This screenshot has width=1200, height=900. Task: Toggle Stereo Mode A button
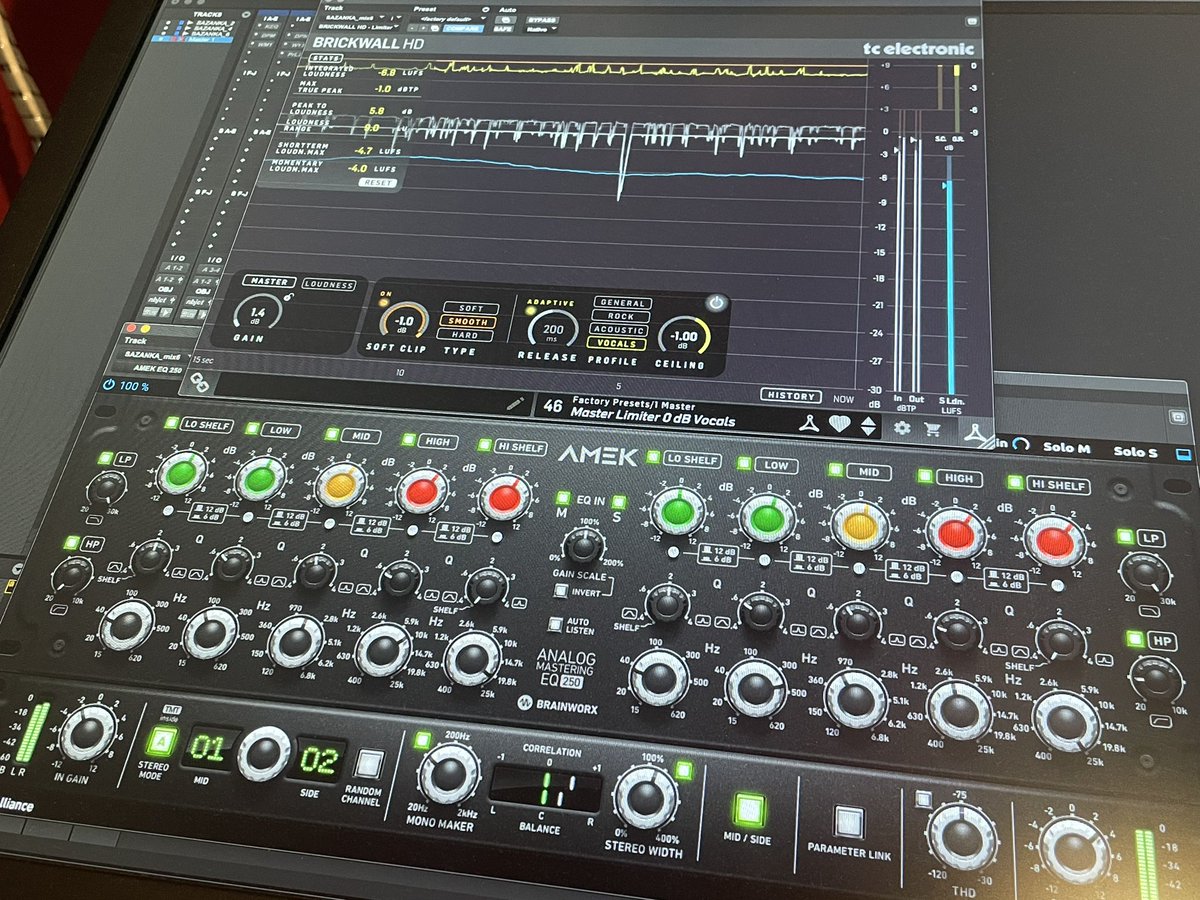click(159, 741)
